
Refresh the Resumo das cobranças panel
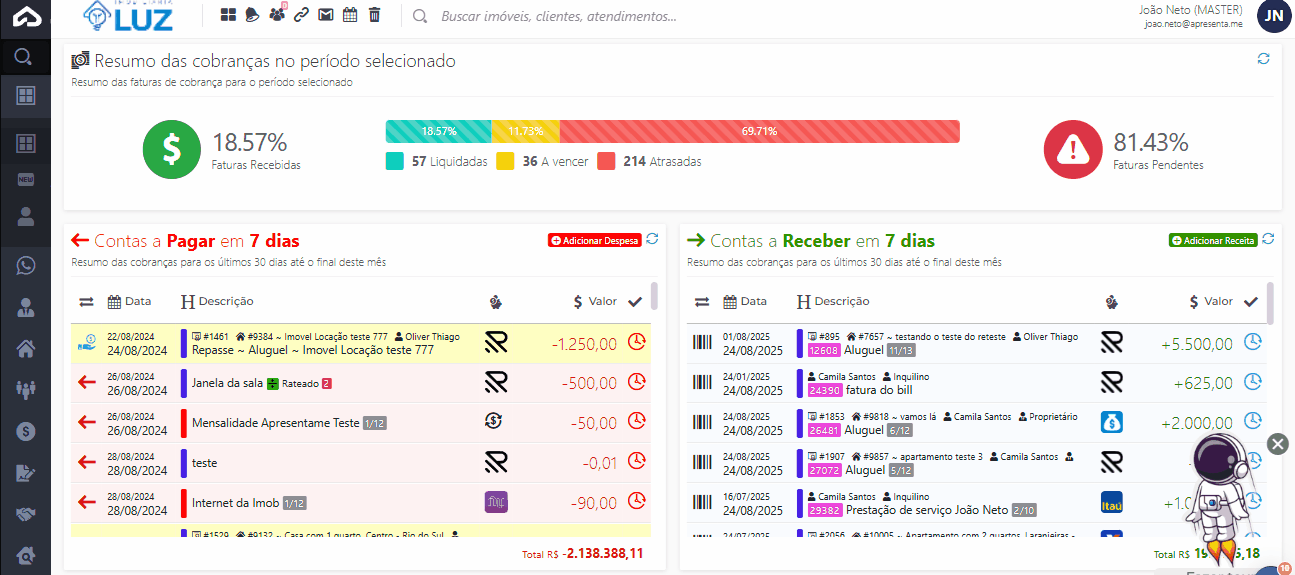[1263, 59]
